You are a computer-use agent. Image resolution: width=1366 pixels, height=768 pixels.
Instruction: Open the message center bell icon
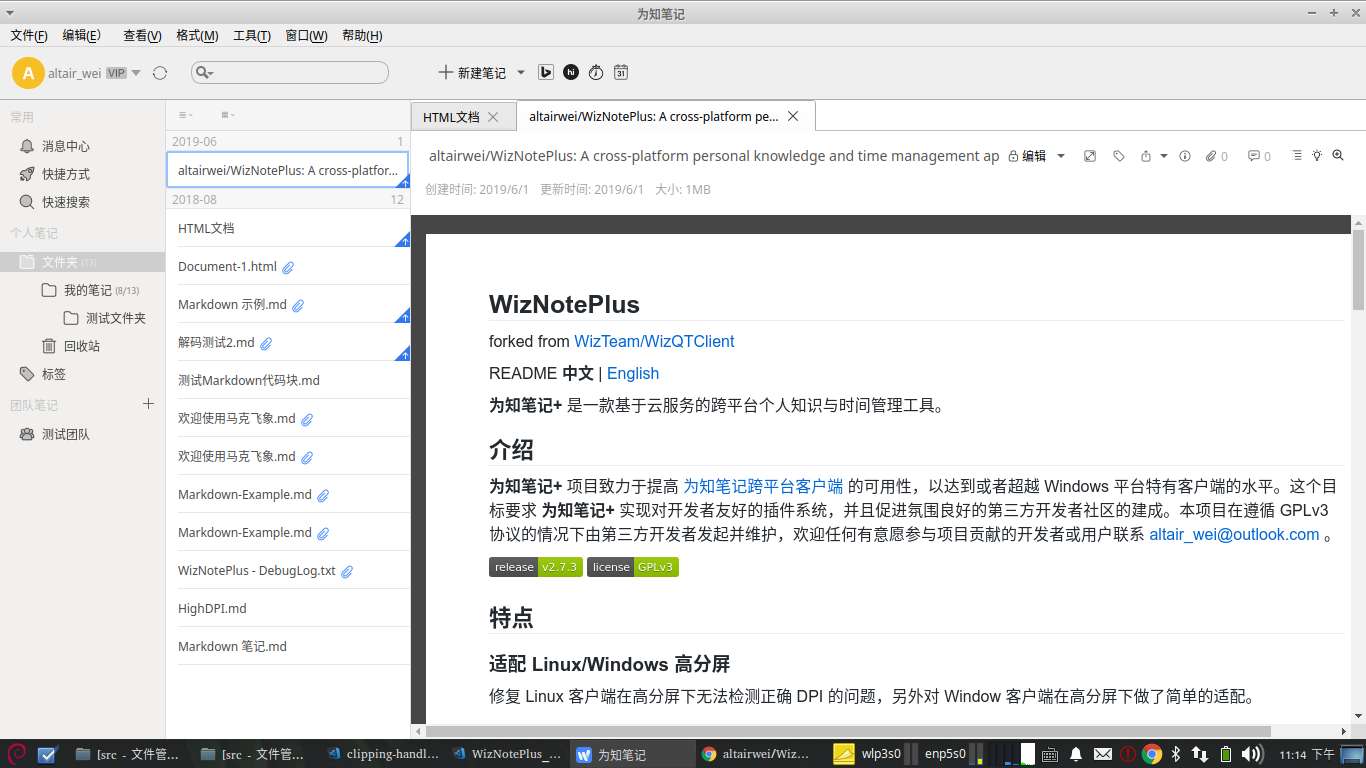[x=29, y=146]
